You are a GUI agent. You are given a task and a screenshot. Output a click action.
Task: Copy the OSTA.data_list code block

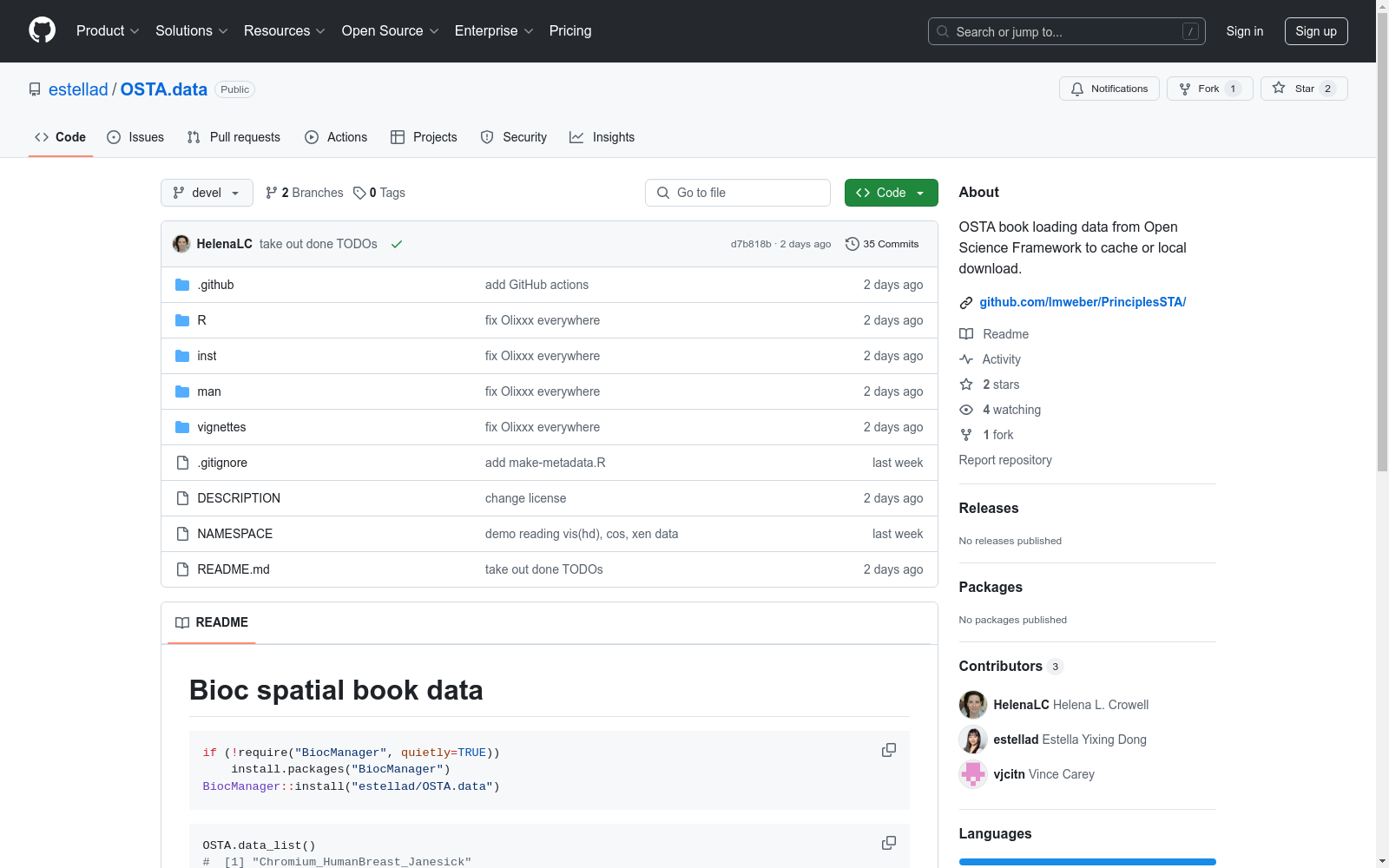889,843
